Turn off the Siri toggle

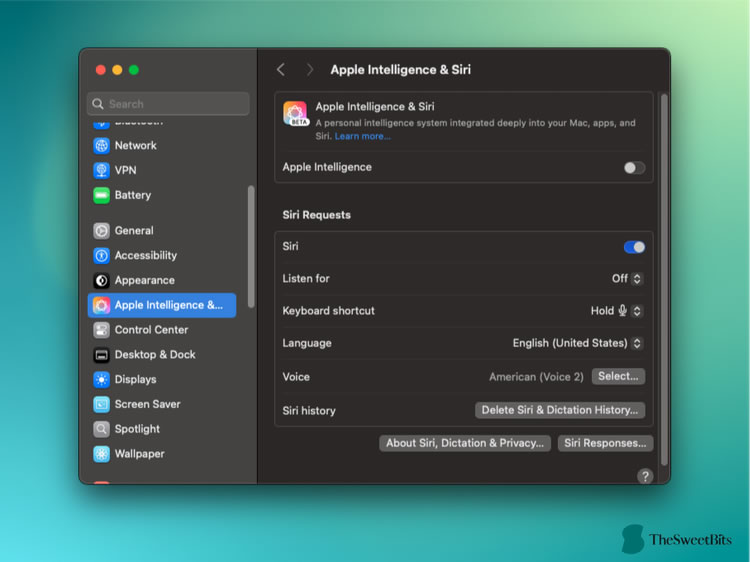tap(634, 247)
